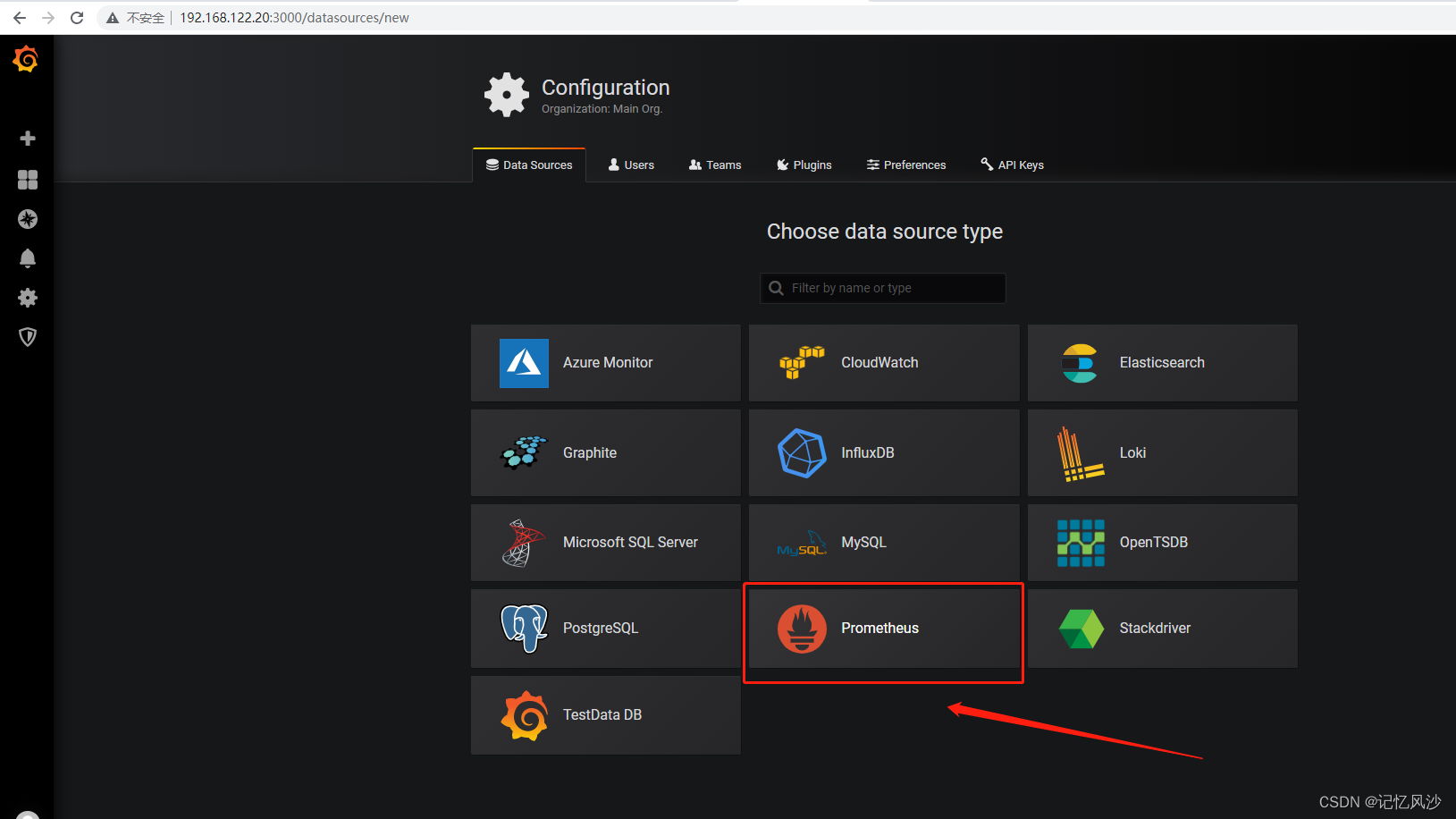Click the Configuration page title
1456x819 pixels.
coord(605,88)
